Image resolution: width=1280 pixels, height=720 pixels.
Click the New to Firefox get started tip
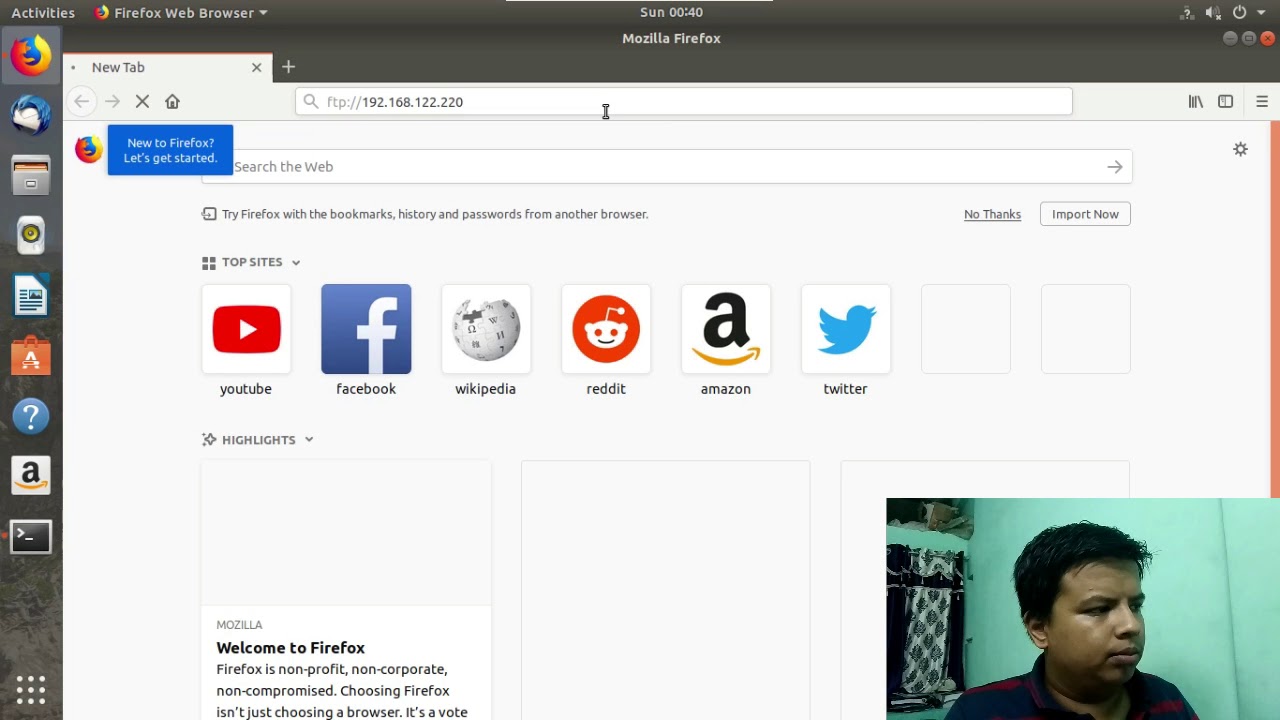[170, 150]
